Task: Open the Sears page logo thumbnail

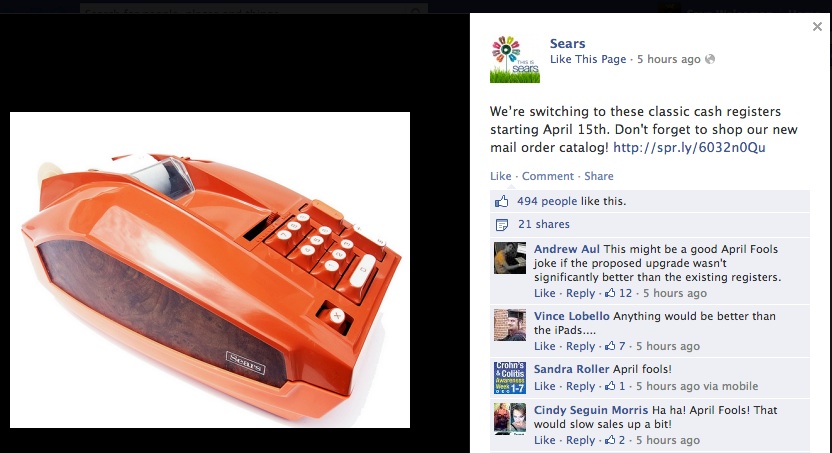Action: [515, 59]
